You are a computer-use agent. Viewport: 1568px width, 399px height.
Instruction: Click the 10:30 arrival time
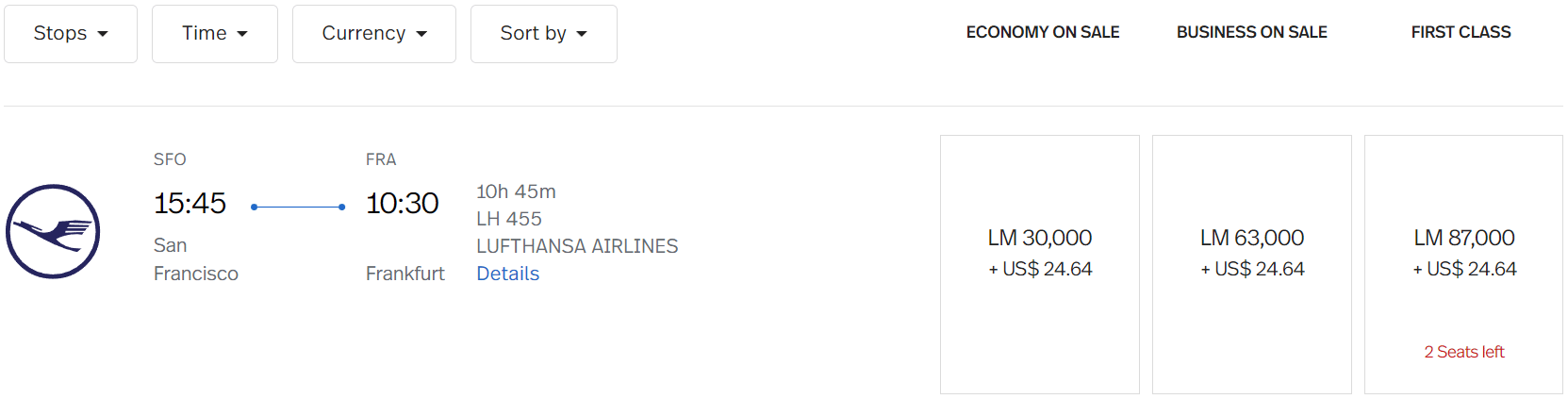pyautogui.click(x=402, y=204)
